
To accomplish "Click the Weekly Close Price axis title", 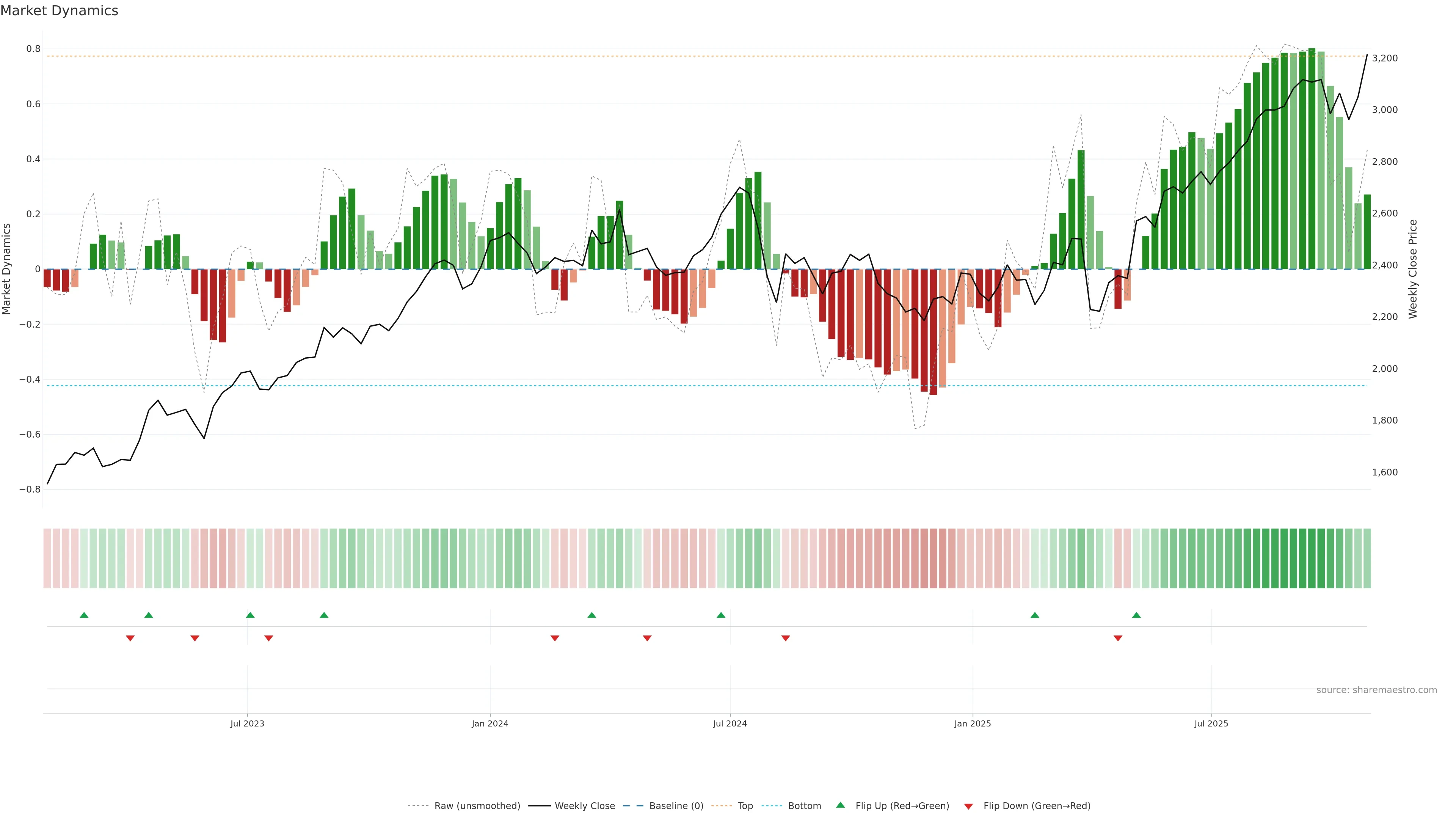I will (x=1412, y=269).
